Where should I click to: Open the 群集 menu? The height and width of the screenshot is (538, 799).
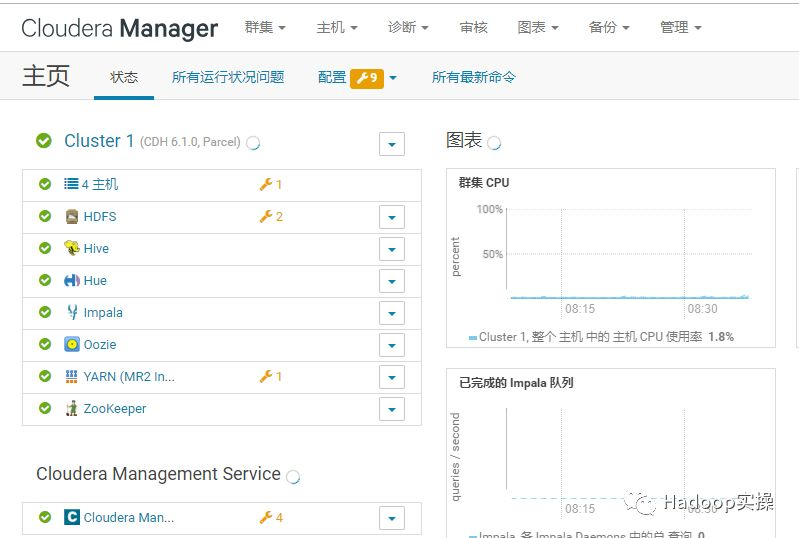click(264, 27)
